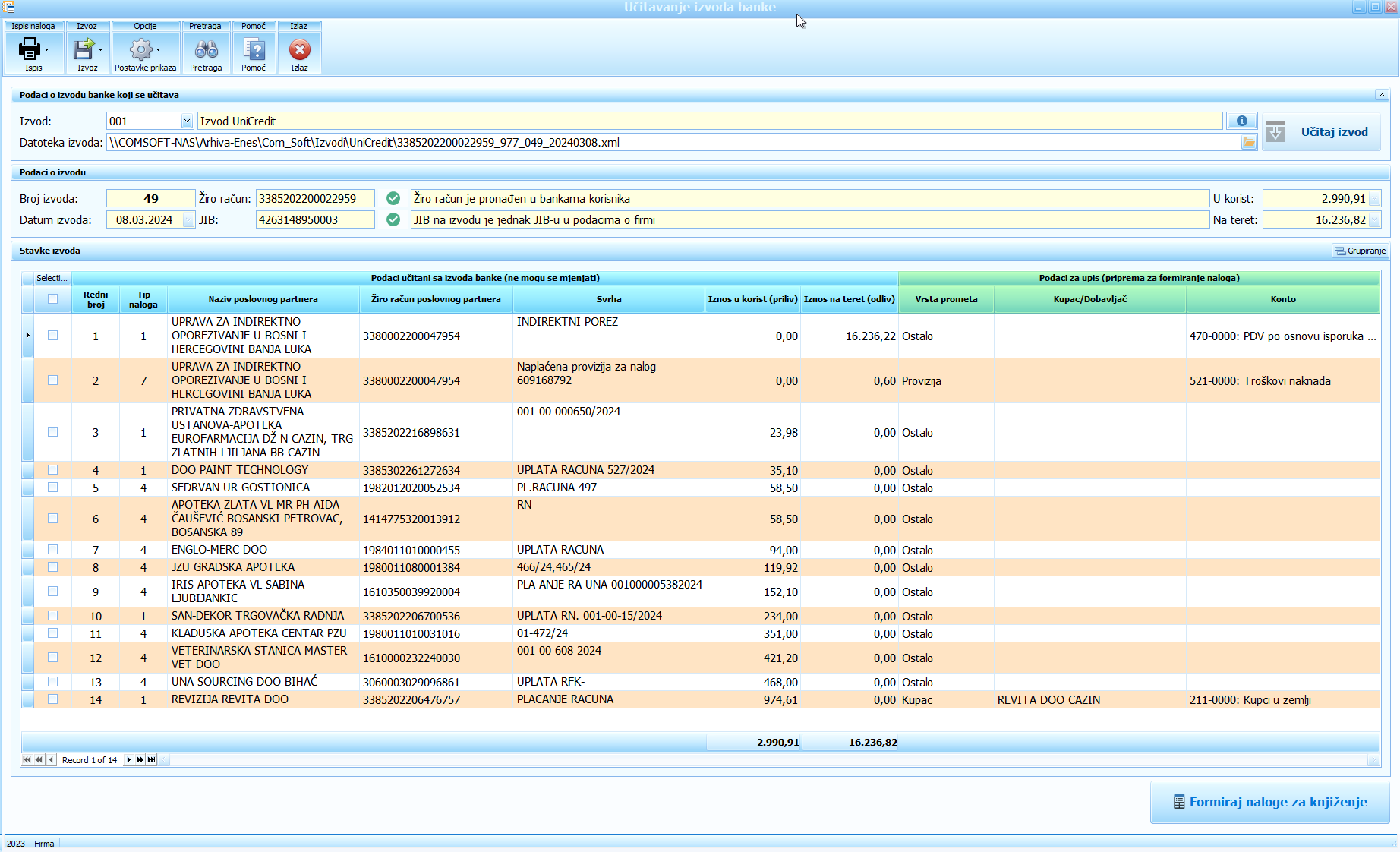This screenshot has height=852, width=1400.
Task: Click the Grupiranje button
Action: click(1361, 251)
